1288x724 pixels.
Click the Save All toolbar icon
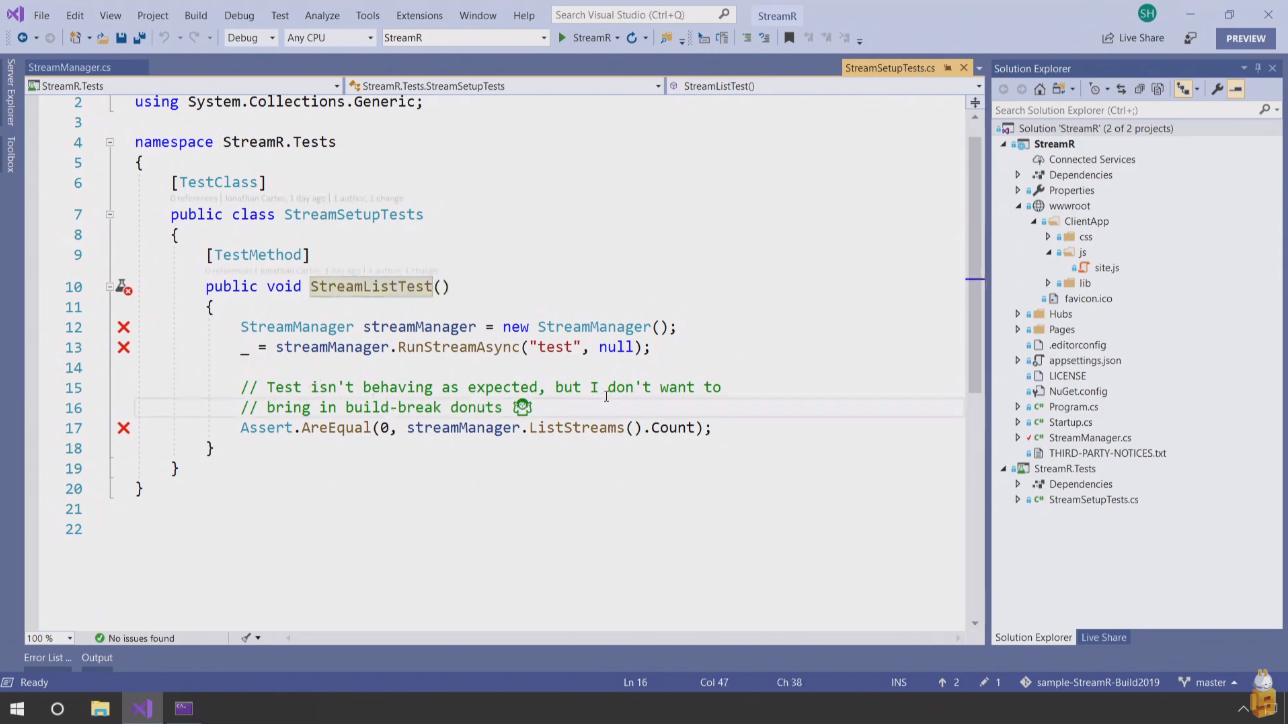point(139,38)
